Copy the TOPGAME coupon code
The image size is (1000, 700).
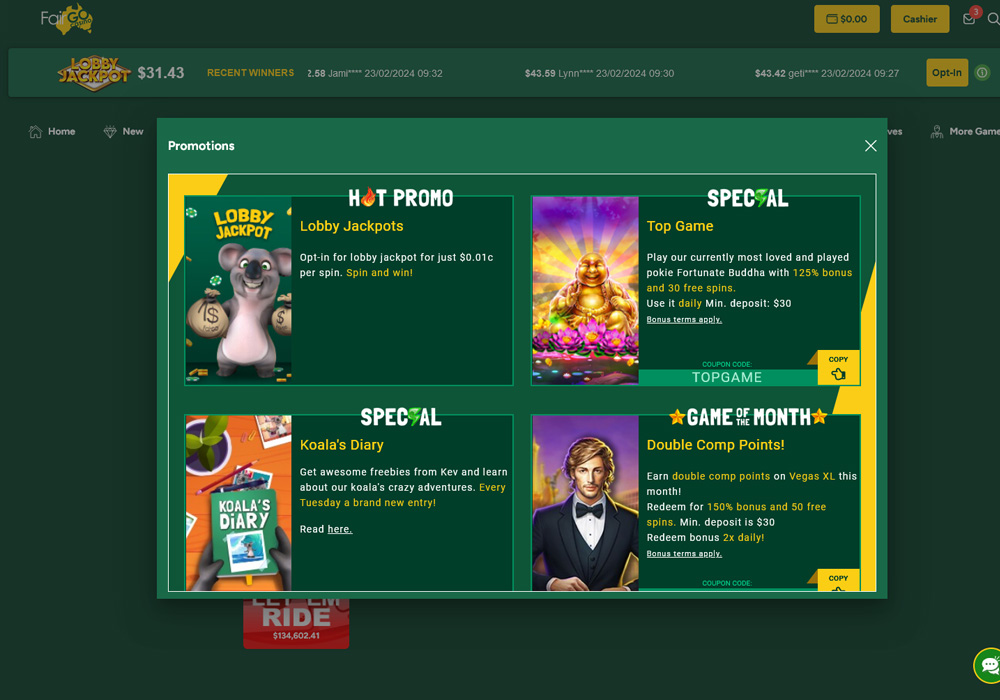838,368
